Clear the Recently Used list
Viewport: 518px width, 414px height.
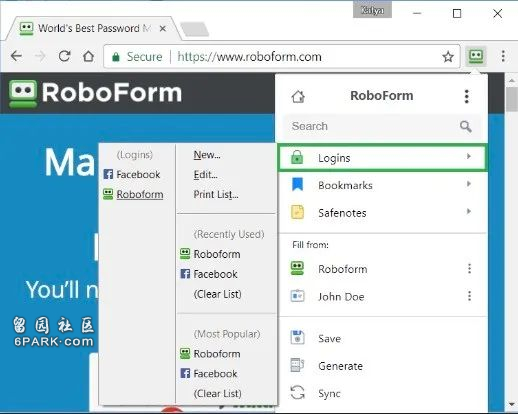coord(217,294)
